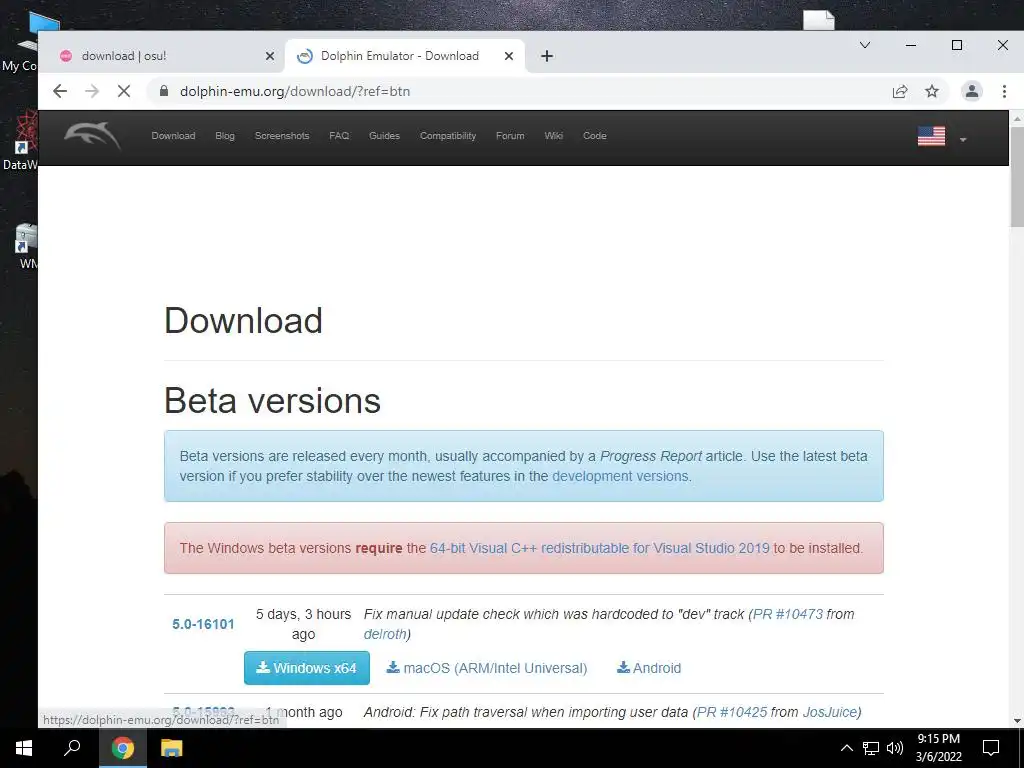Click the US flag language icon

(931, 136)
